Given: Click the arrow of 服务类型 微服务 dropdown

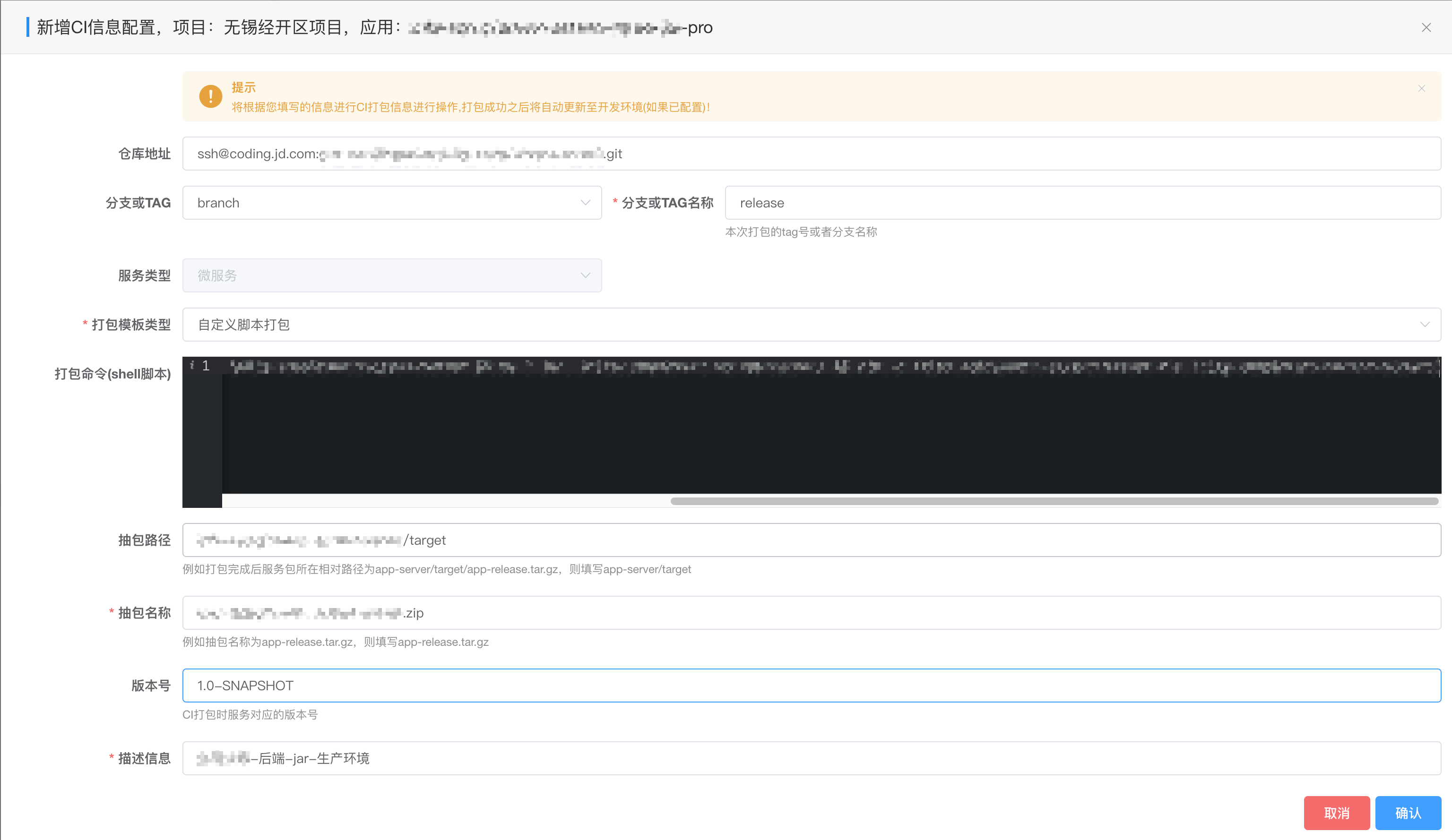Looking at the screenshot, I should [585, 275].
